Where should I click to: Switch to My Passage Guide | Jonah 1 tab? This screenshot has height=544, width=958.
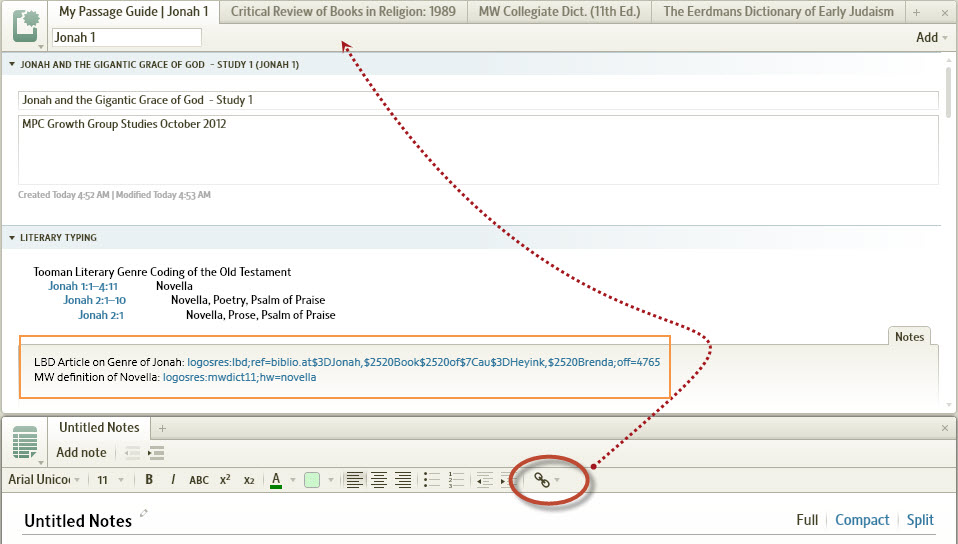(133, 12)
